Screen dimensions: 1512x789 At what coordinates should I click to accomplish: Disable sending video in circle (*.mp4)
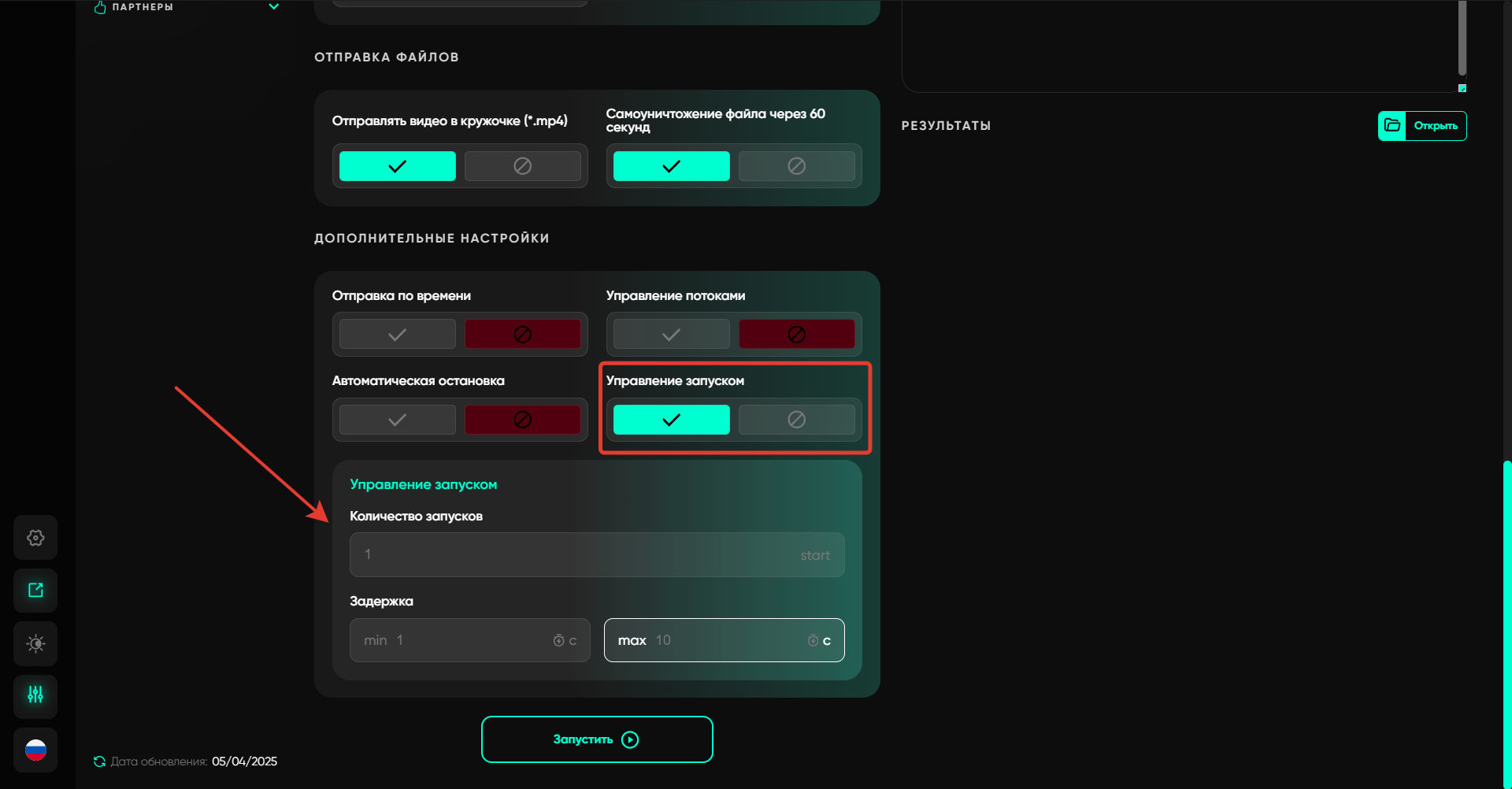point(522,166)
